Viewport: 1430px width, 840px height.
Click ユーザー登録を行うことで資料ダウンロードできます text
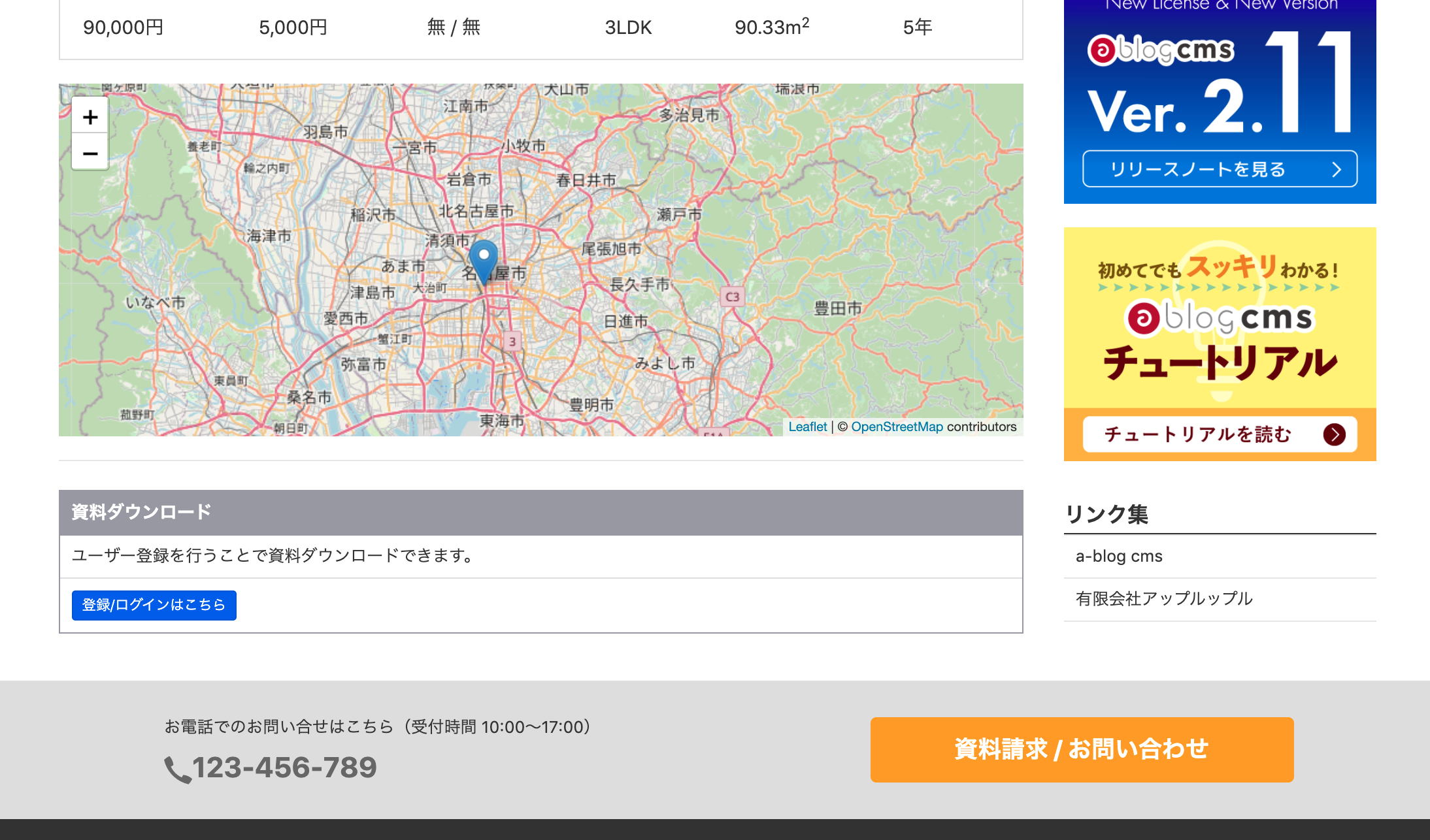tap(272, 556)
